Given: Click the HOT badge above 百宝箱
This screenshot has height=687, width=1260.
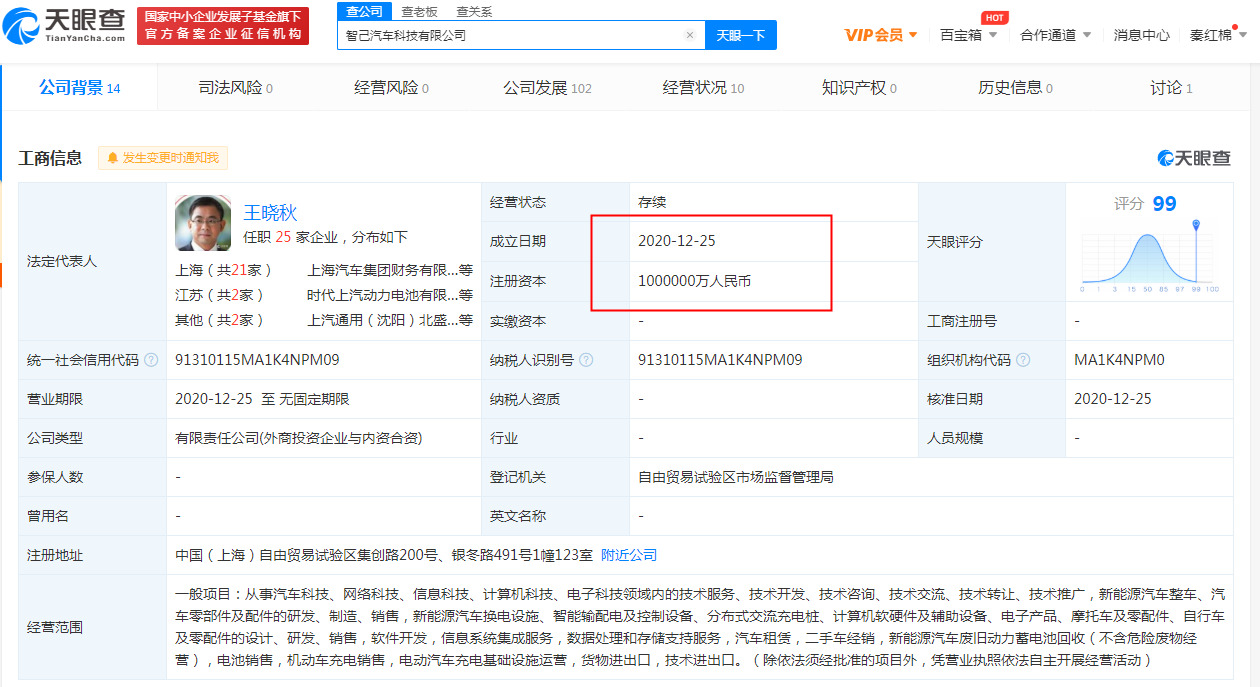Looking at the screenshot, I should click(994, 18).
